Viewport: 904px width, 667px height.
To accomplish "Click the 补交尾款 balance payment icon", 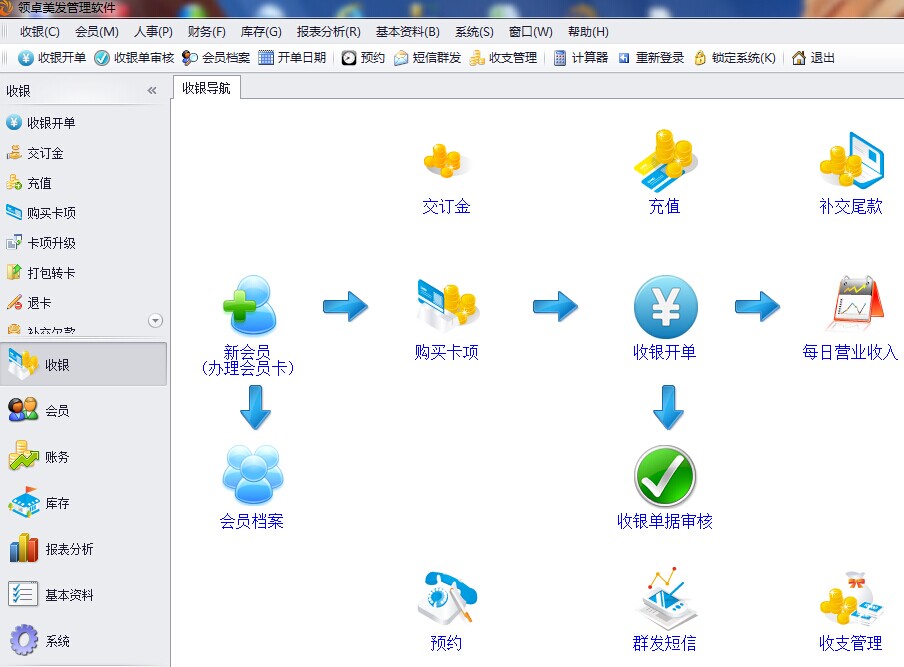I will coord(851,161).
